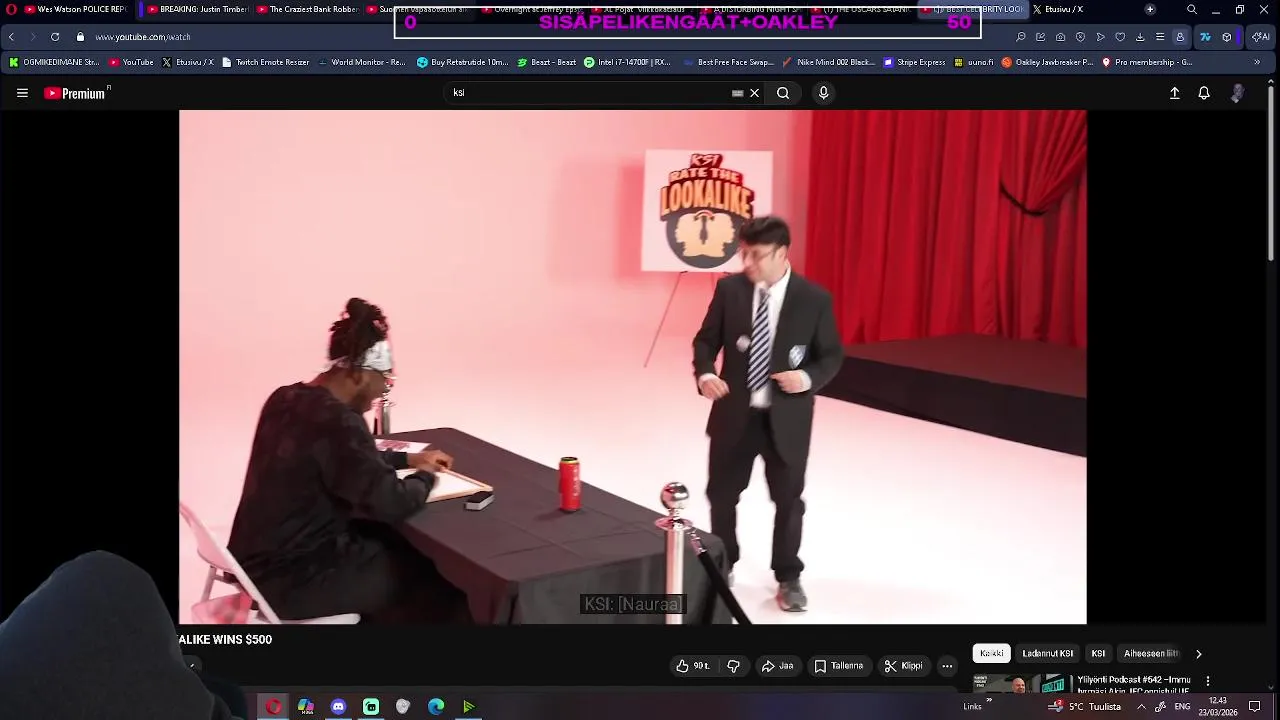Click the on-screen keyboard icon in search box
The width and height of the screenshot is (1280, 720).
[x=737, y=93]
